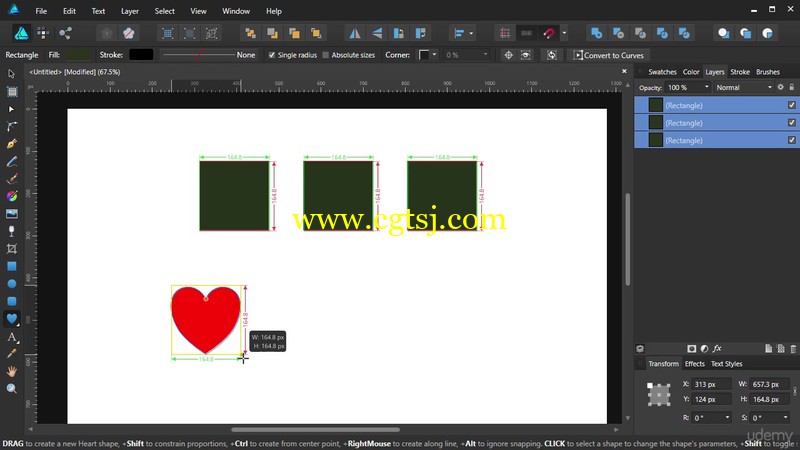
Task: Select the Heart shape tool
Action: 11,319
